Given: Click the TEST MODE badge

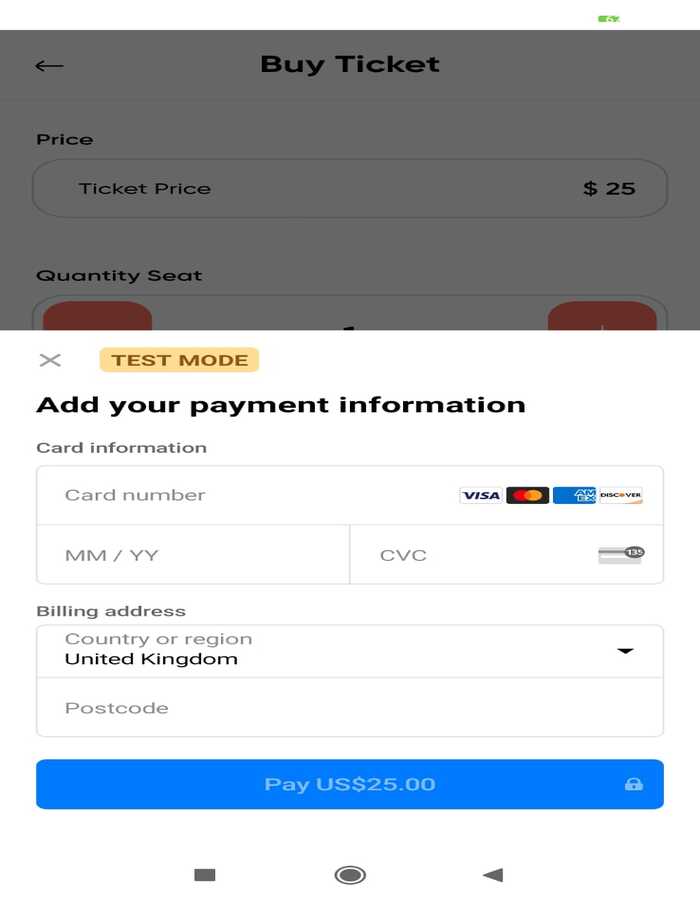Looking at the screenshot, I should point(179,359).
